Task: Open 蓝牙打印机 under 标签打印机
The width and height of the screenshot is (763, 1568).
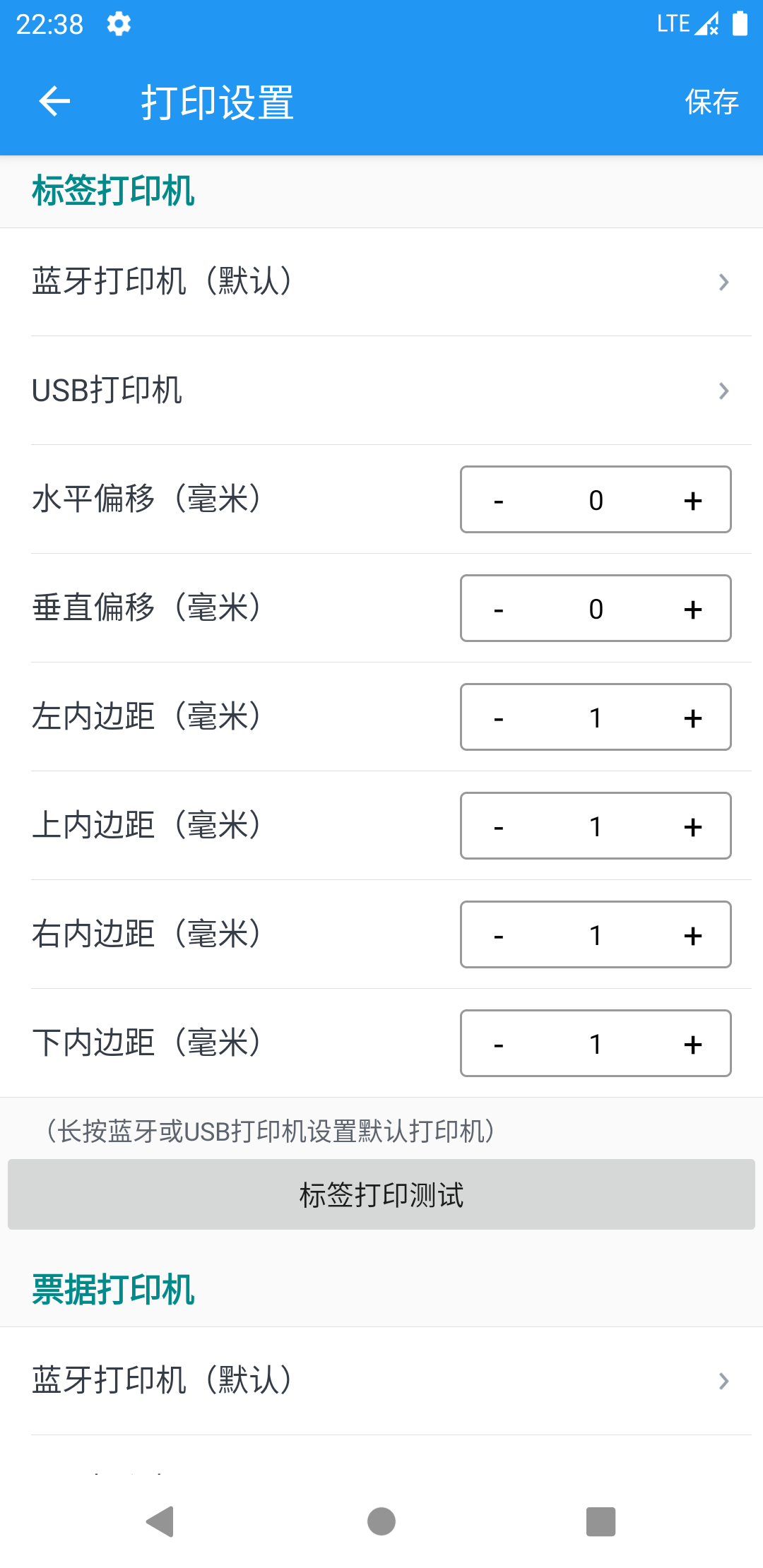Action: coord(162,282)
